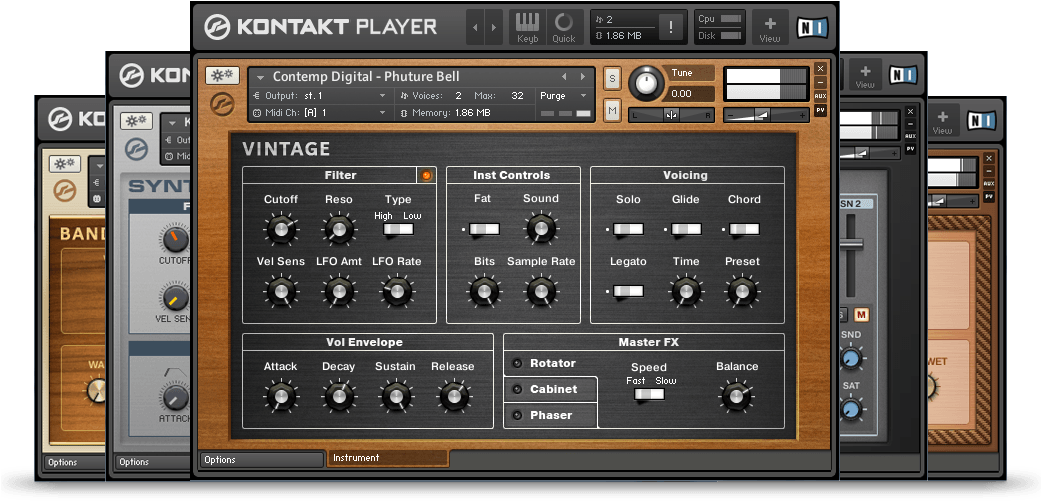This screenshot has width=1041, height=501.
Task: Click the orange Cutoff knob in Synth window
Action: tap(175, 239)
